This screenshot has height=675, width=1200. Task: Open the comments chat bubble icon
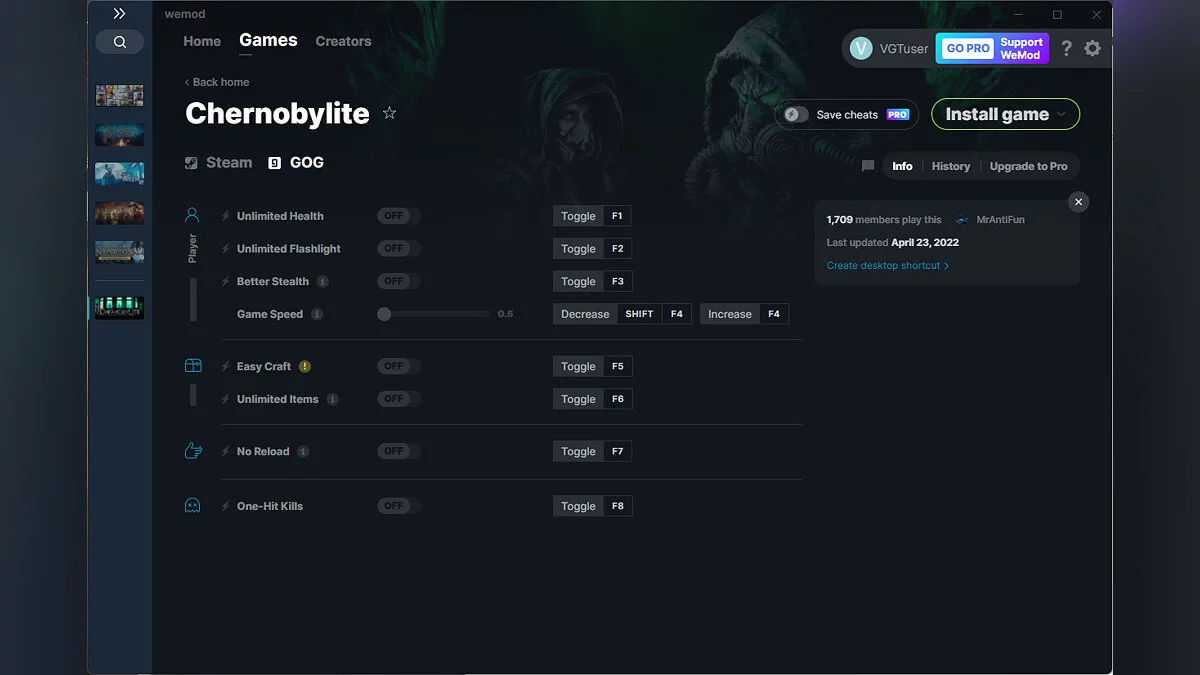[868, 166]
